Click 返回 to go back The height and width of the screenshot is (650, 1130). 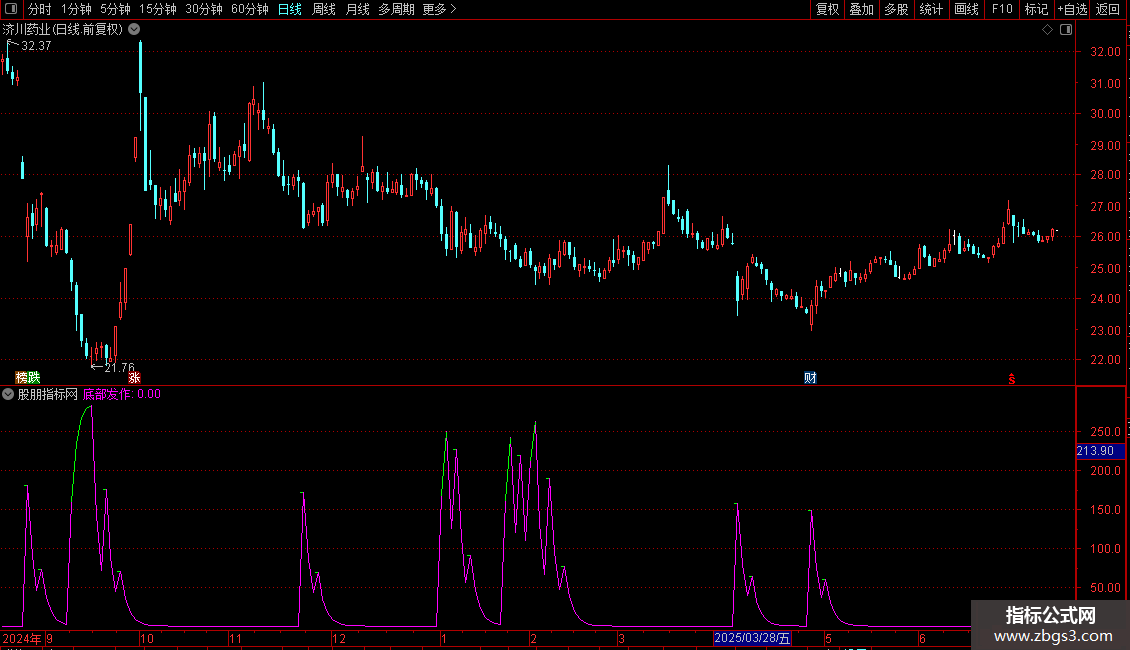(1108, 9)
